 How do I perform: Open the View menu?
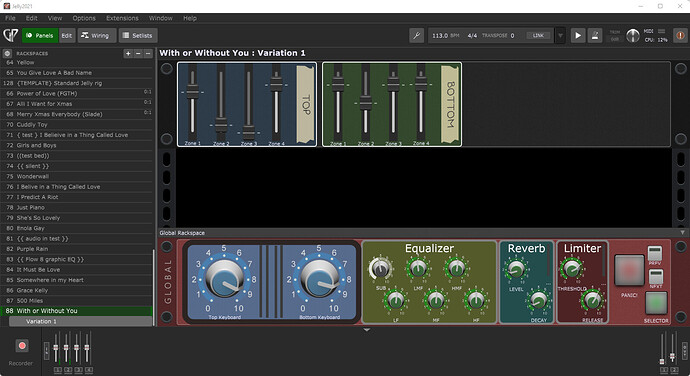click(55, 18)
